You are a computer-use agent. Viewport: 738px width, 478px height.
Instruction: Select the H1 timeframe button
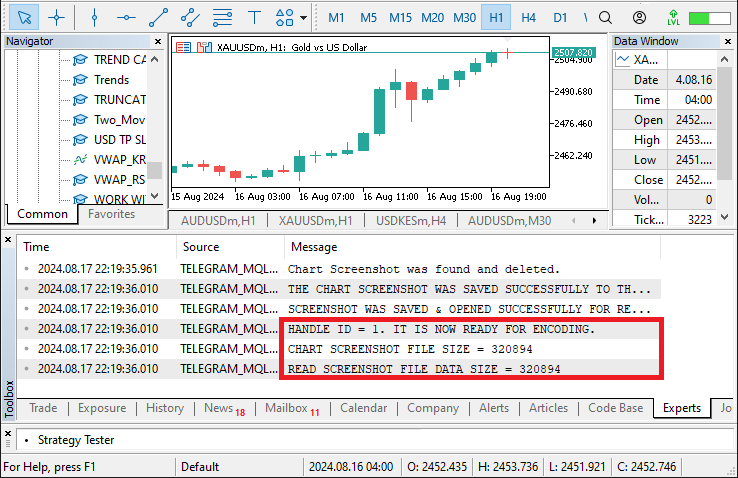496,18
